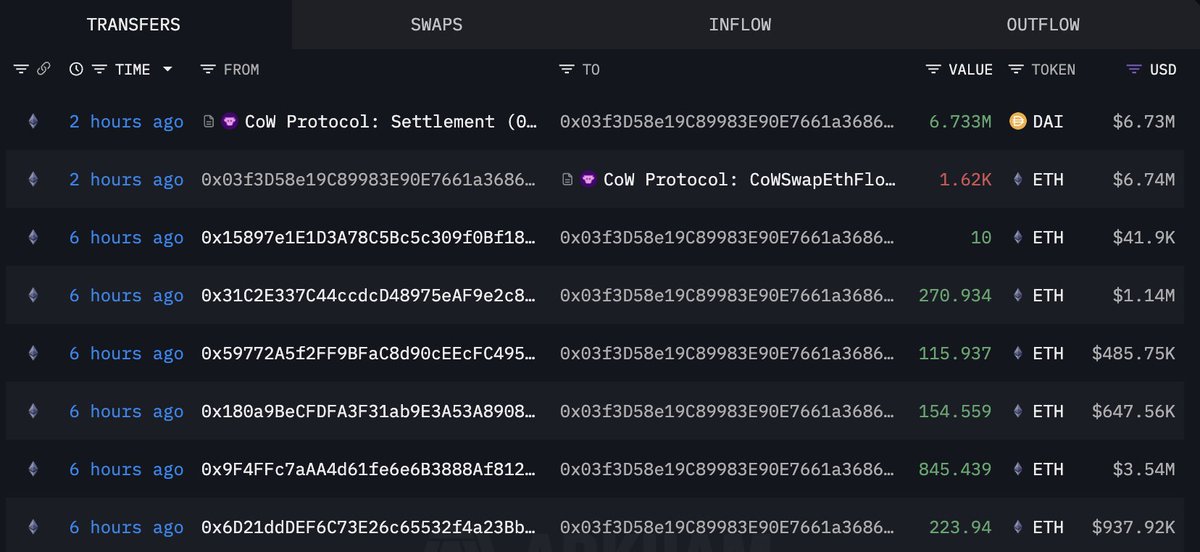
Task: Switch to the SWAPS tab
Action: coord(436,25)
